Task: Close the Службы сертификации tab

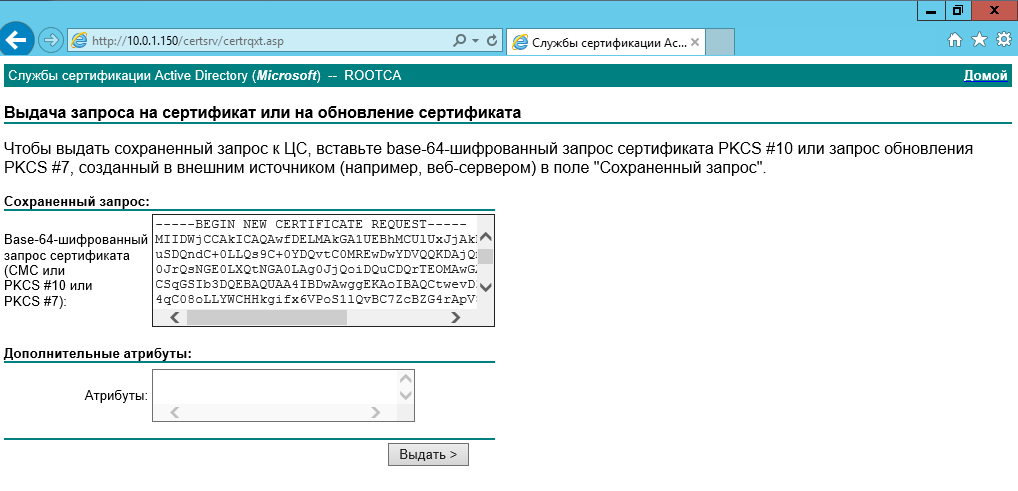Action: pos(695,42)
